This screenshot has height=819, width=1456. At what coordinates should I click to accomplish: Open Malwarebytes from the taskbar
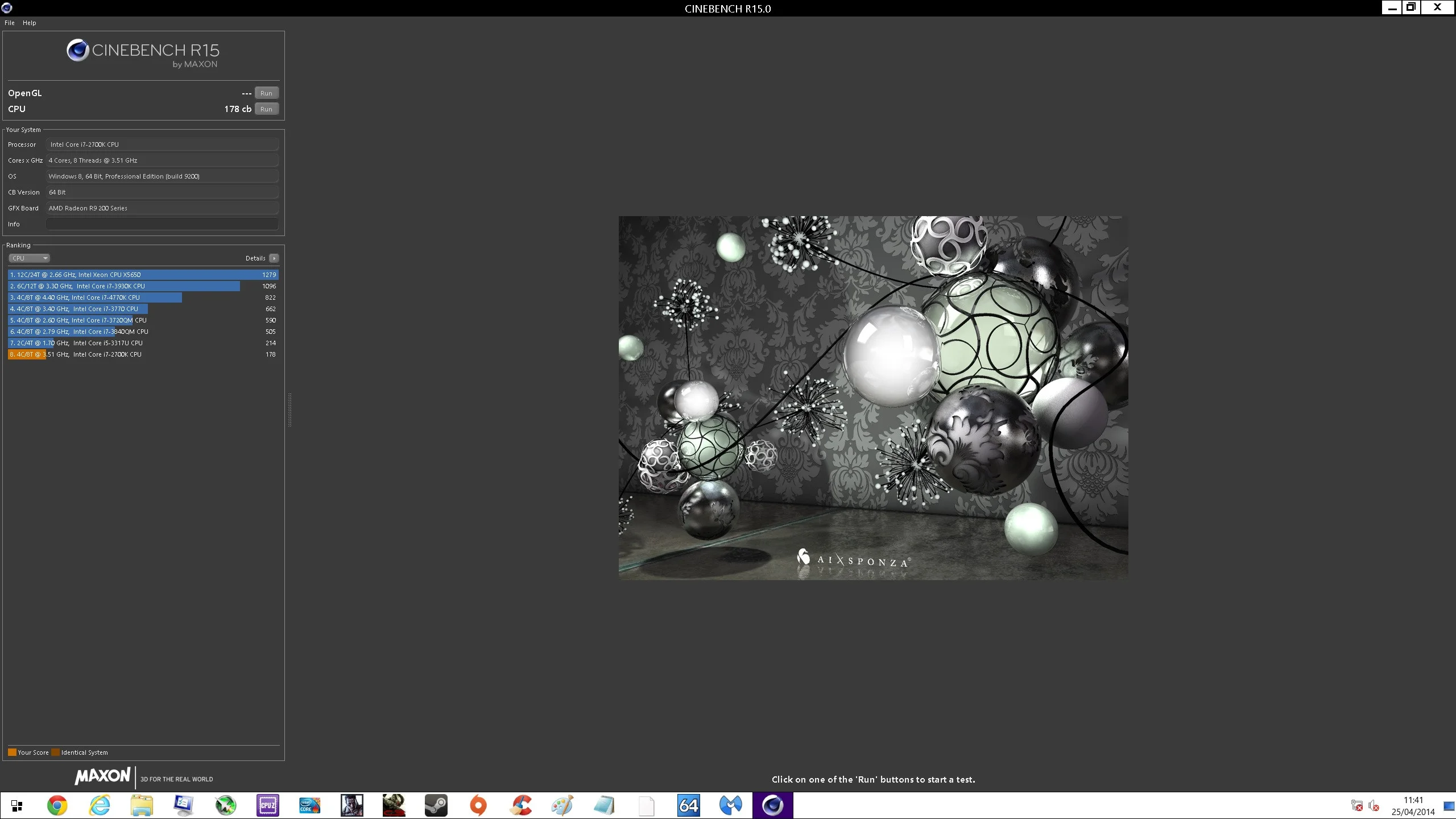pos(731,806)
